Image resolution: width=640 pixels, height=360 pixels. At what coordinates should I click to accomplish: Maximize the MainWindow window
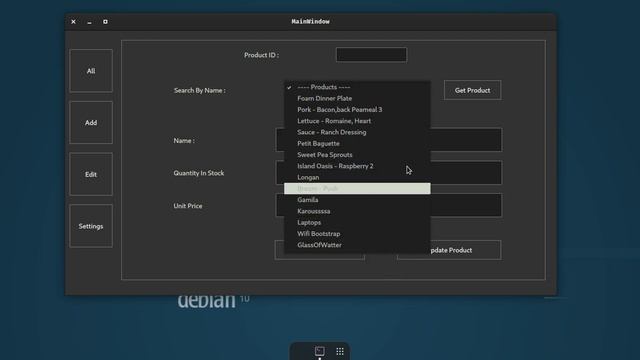pyautogui.click(x=105, y=22)
